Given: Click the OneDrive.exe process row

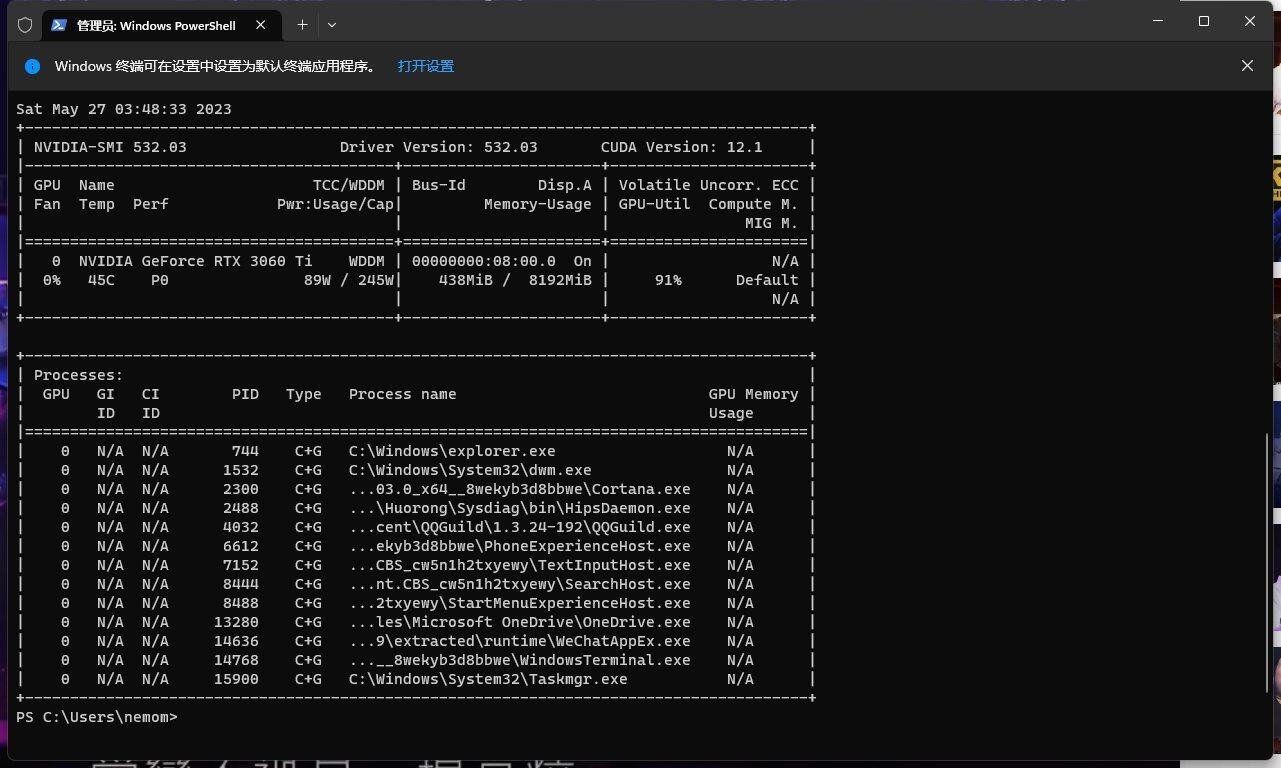Looking at the screenshot, I should 416,622.
